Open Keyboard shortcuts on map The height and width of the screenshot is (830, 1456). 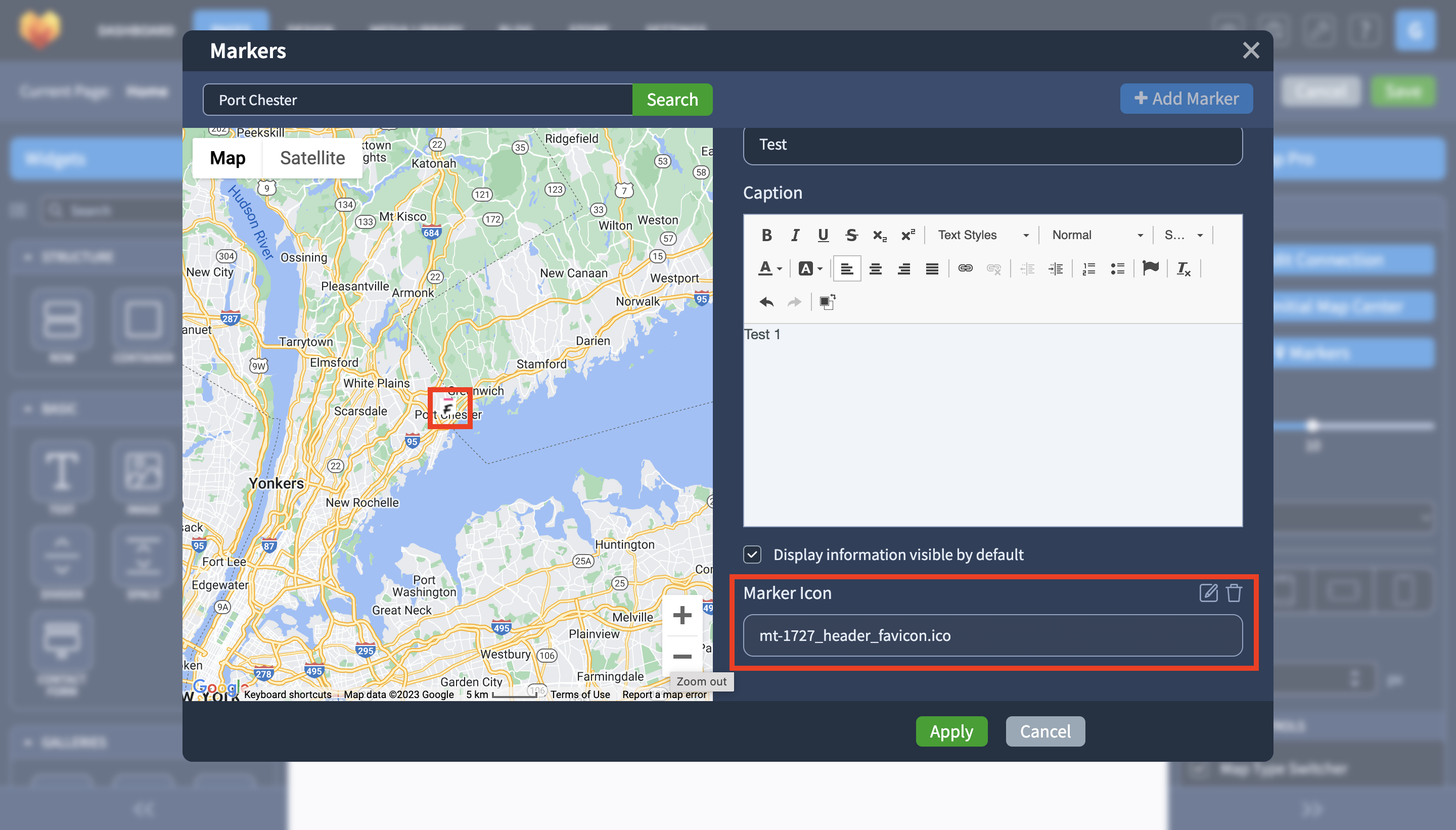click(288, 695)
